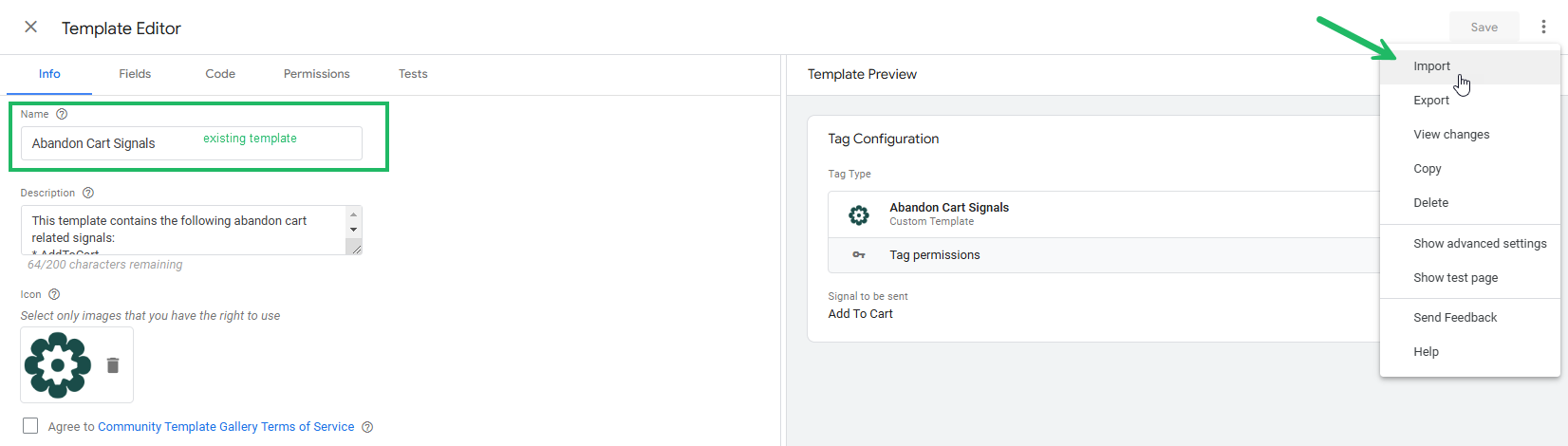Open Community Template Gallery Terms of Service link
This screenshot has height=446, width=1568.
[226, 427]
